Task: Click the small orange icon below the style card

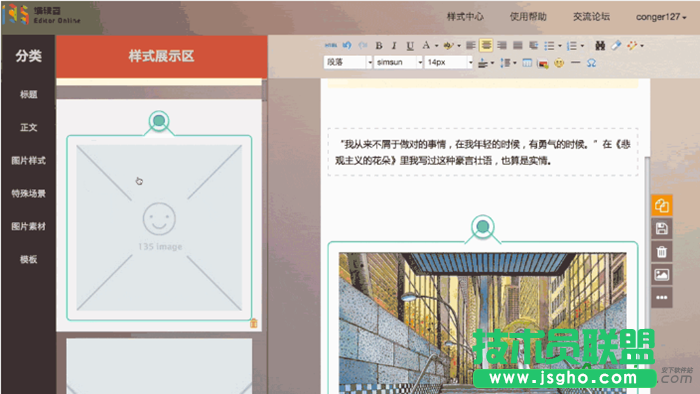Action: coord(254,323)
